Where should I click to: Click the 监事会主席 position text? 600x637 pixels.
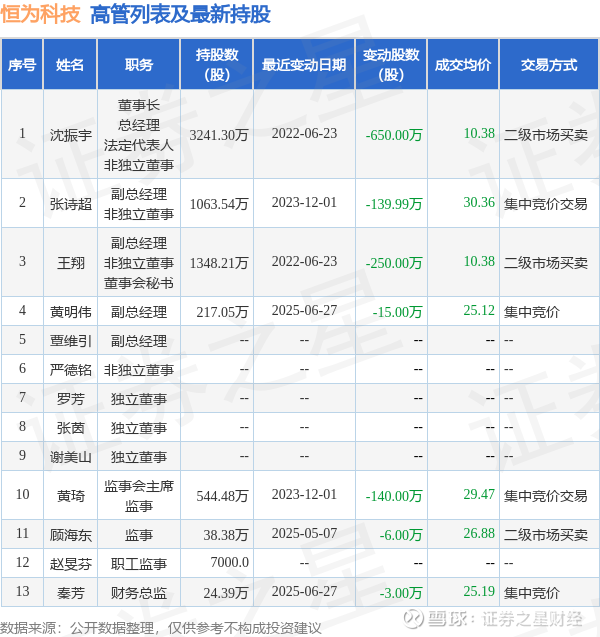tap(139, 485)
